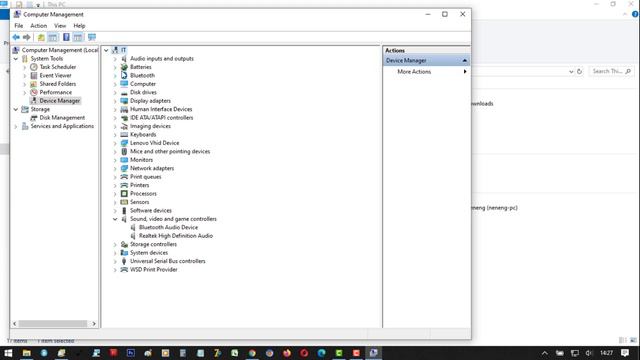Select the Computer category row

143,84
